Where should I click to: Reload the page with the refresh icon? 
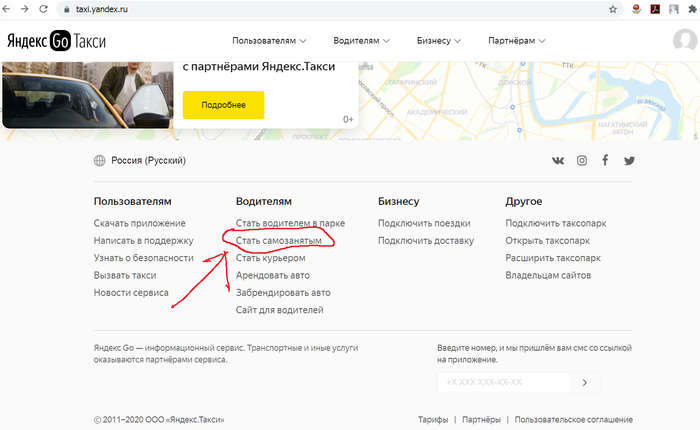49,8
